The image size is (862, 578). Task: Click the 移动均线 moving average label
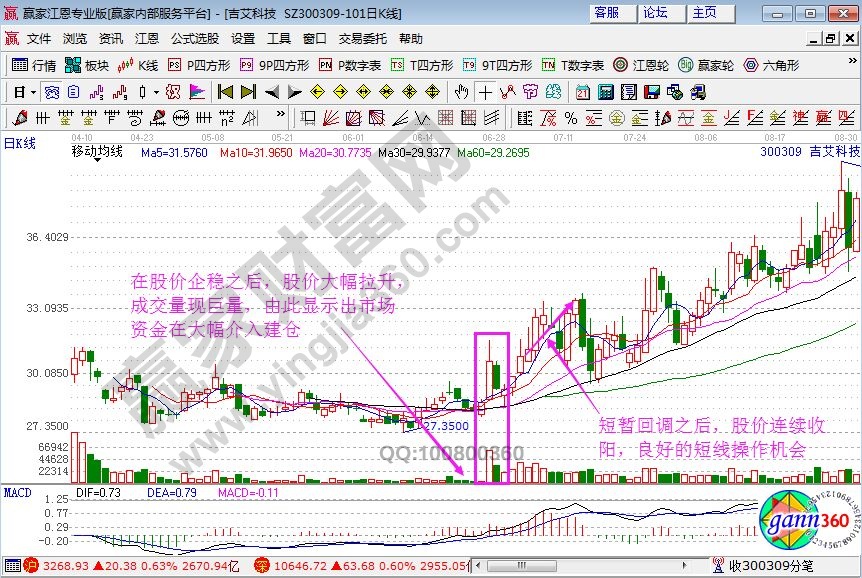97,151
